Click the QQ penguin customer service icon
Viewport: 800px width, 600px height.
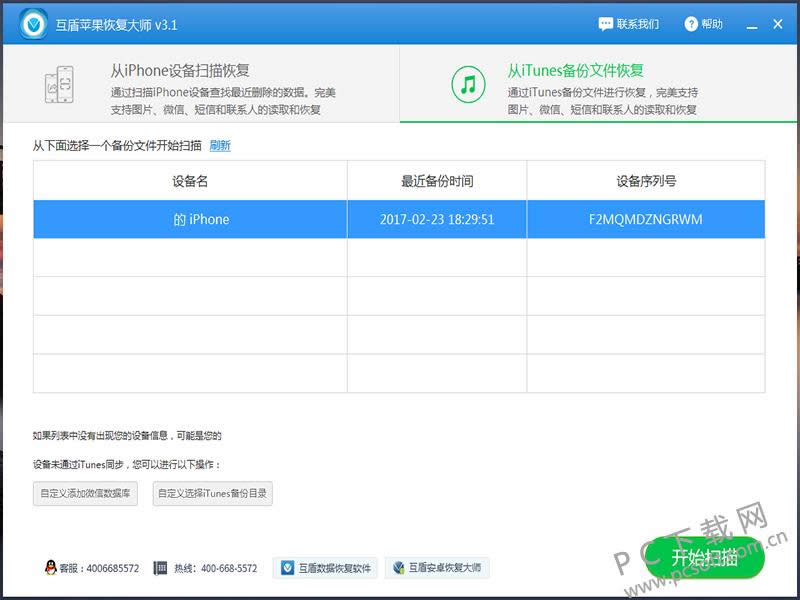51,567
